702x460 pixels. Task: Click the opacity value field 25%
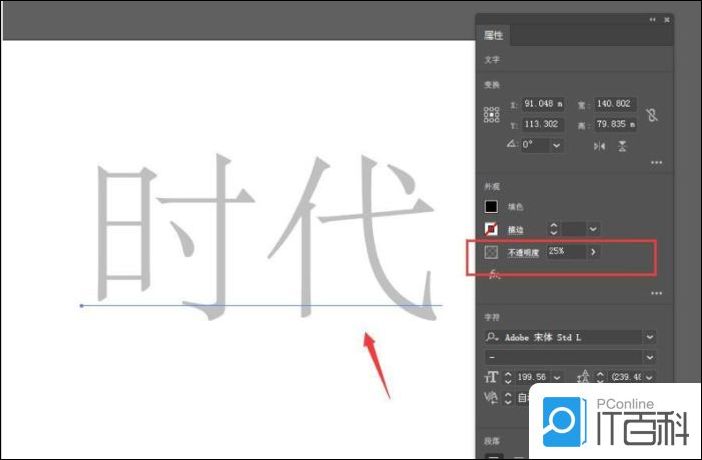point(567,251)
